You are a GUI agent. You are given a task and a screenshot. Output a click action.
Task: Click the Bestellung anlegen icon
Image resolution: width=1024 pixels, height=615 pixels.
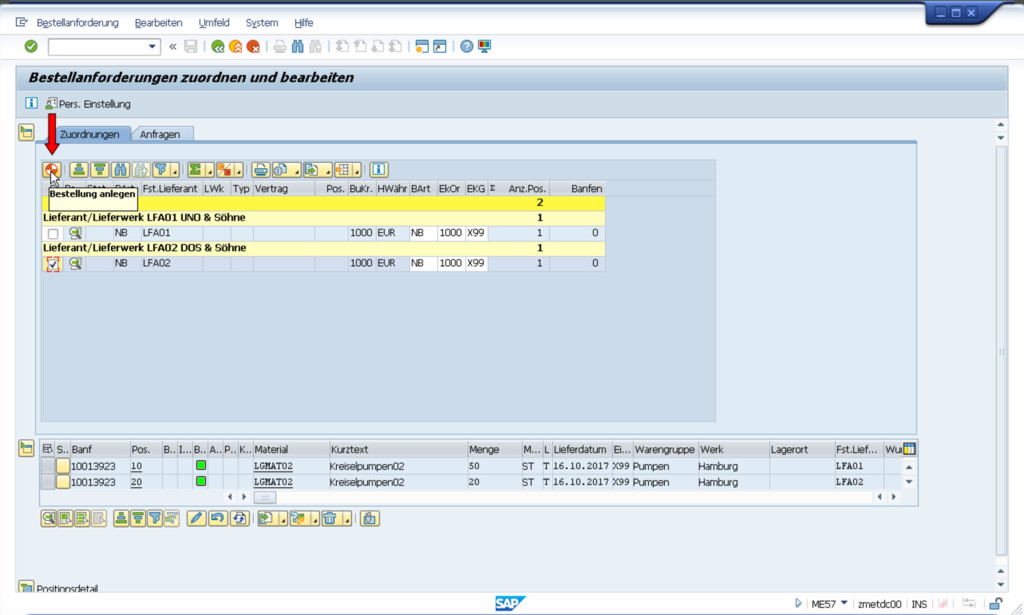pyautogui.click(x=51, y=170)
